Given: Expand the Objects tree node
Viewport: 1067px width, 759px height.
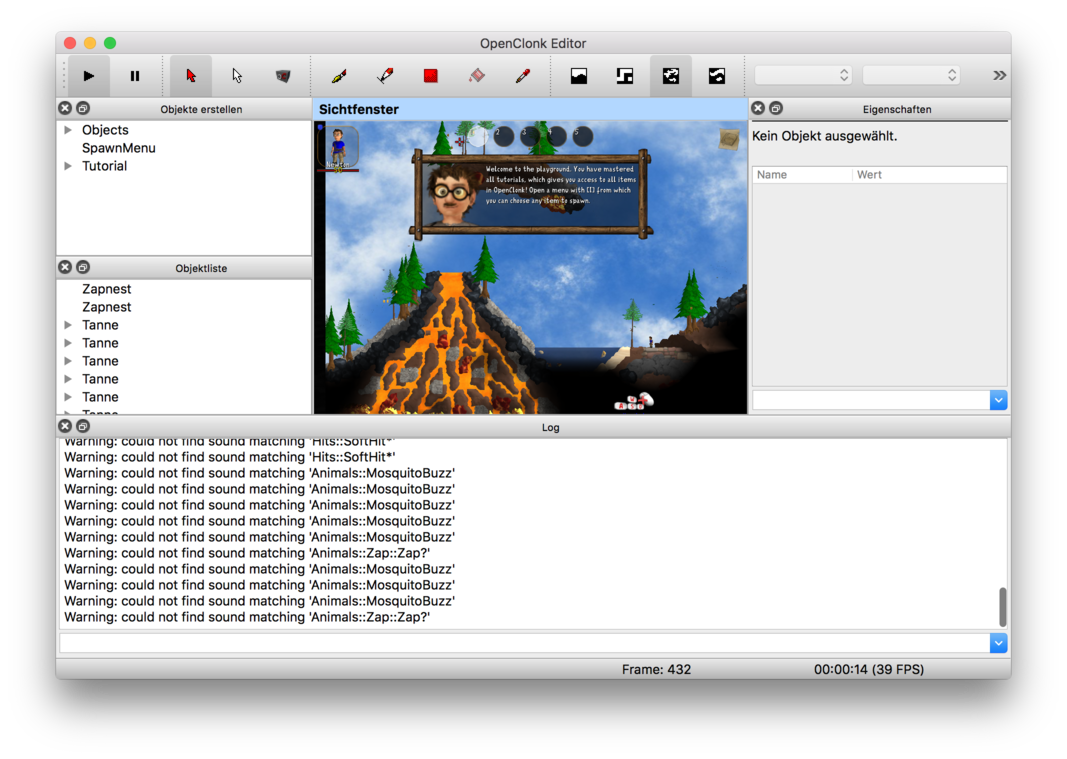Looking at the screenshot, I should (68, 130).
